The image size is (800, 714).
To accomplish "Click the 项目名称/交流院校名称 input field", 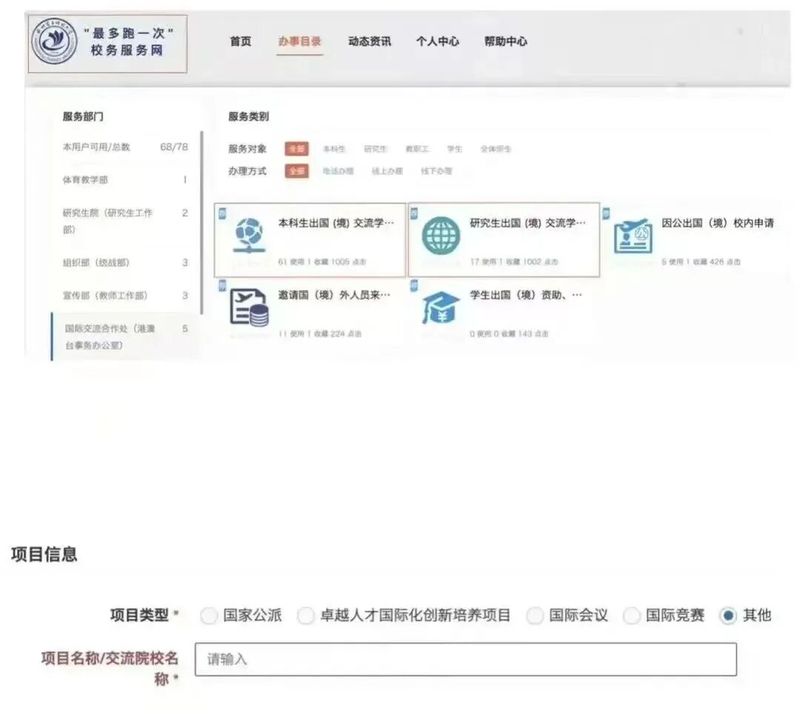I will click(465, 659).
